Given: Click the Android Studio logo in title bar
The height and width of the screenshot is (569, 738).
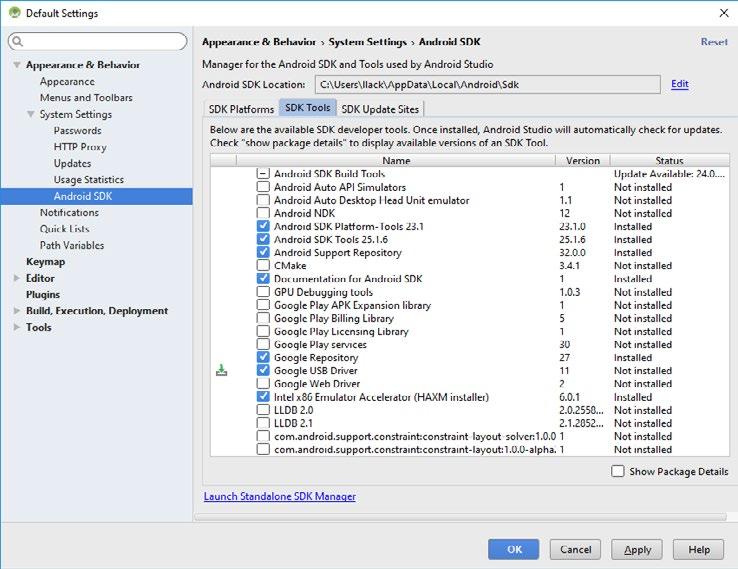Looking at the screenshot, I should [x=15, y=13].
